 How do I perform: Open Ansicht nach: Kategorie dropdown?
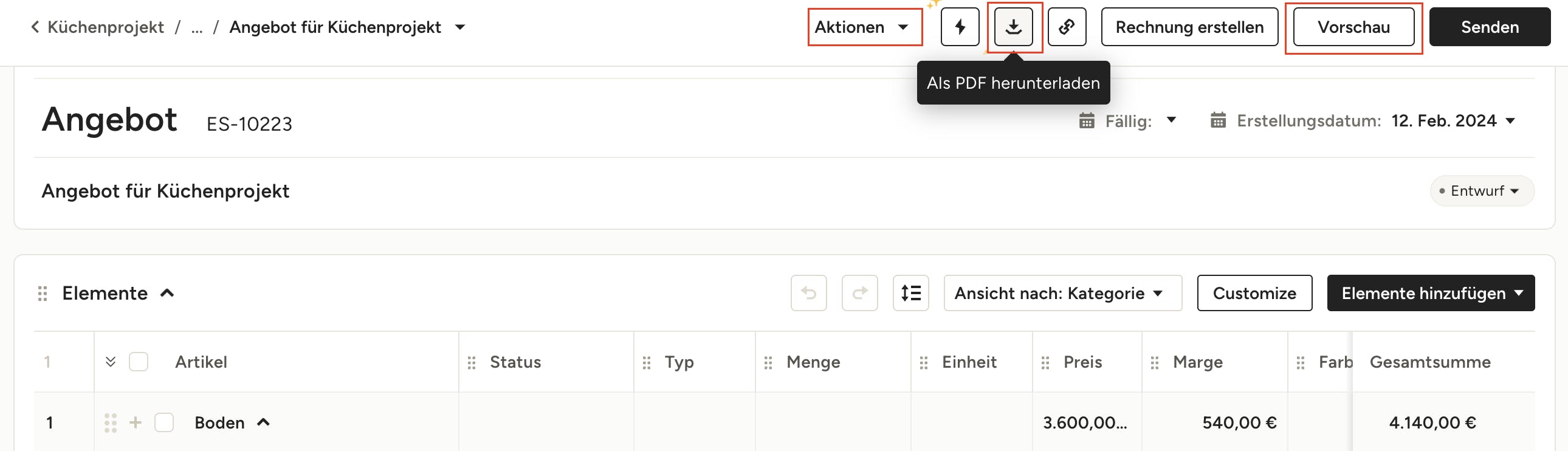pyautogui.click(x=1062, y=294)
